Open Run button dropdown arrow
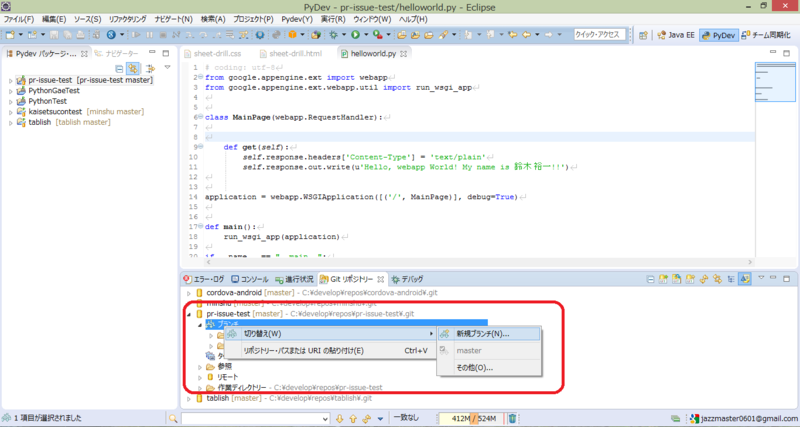The width and height of the screenshot is (800, 427). point(366,35)
